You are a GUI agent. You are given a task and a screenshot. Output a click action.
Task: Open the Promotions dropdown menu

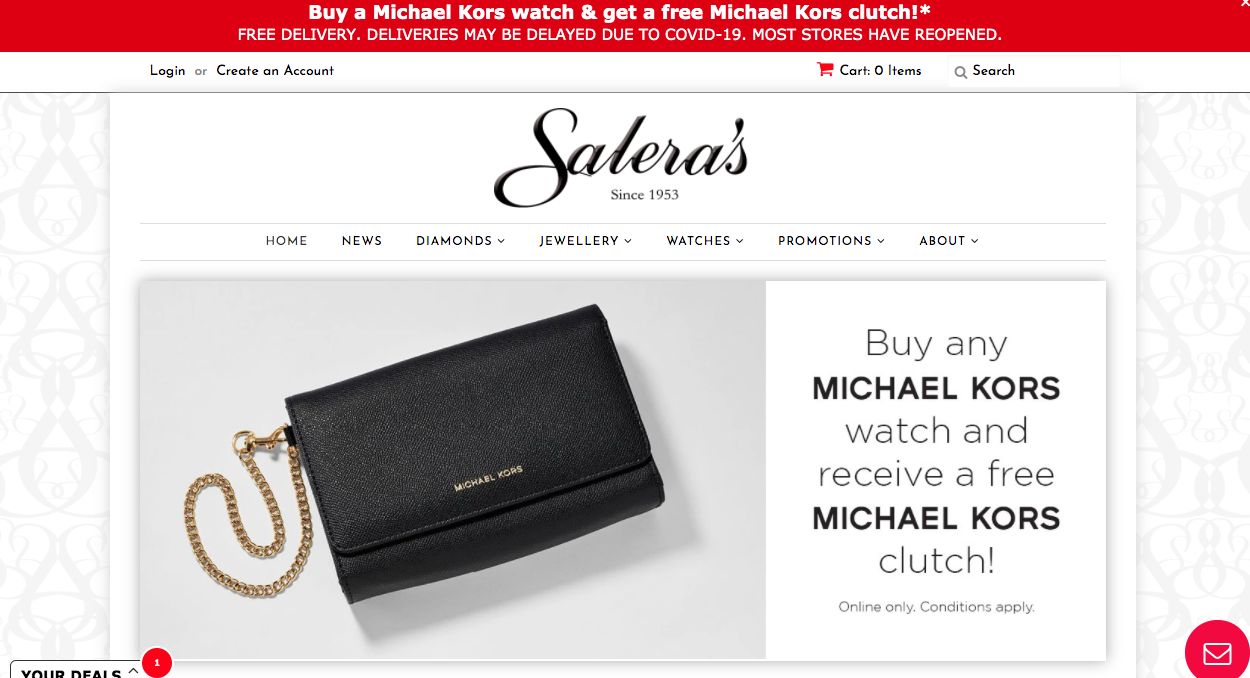(831, 241)
